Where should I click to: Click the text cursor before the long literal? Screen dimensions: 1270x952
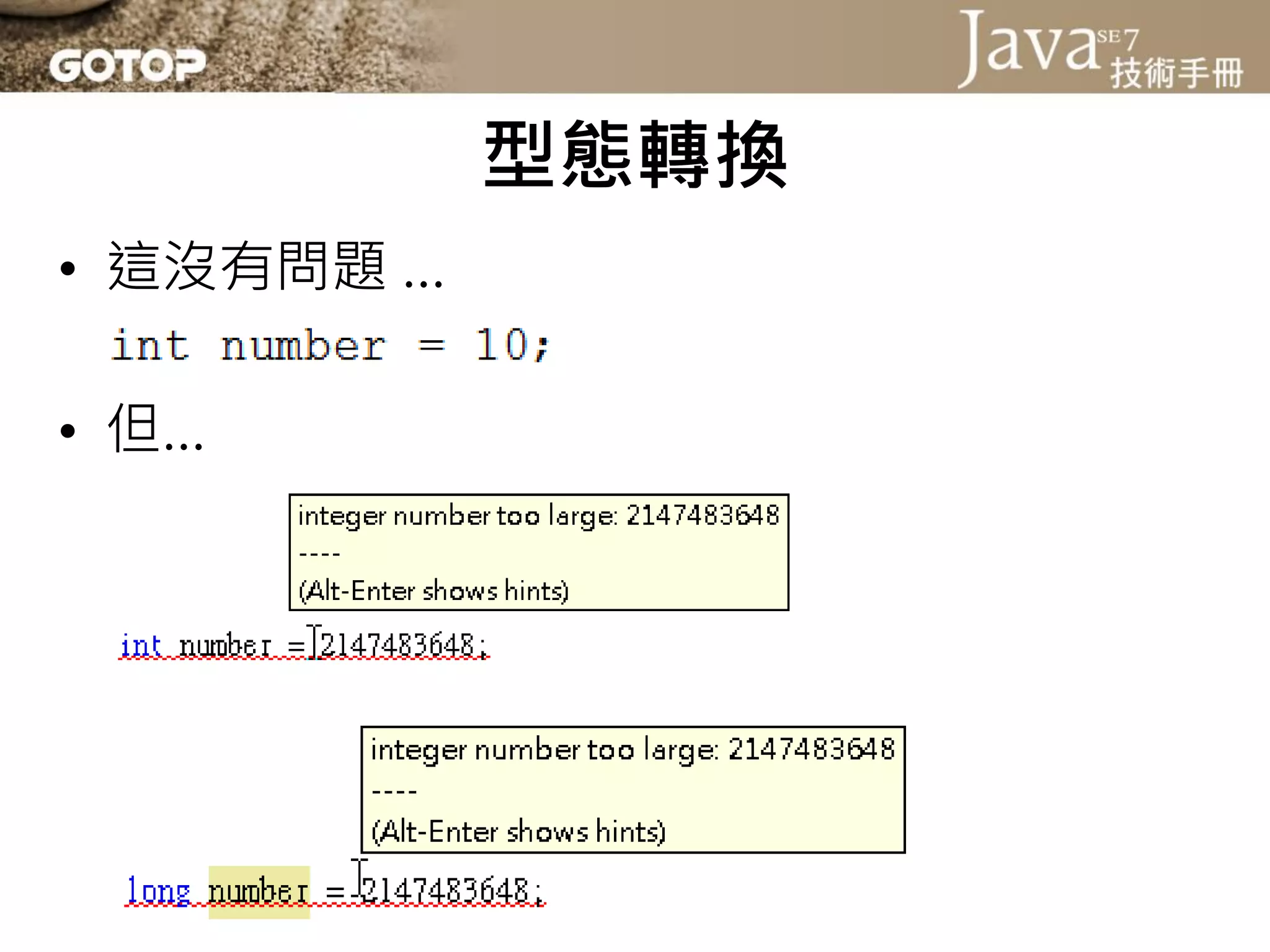(359, 875)
